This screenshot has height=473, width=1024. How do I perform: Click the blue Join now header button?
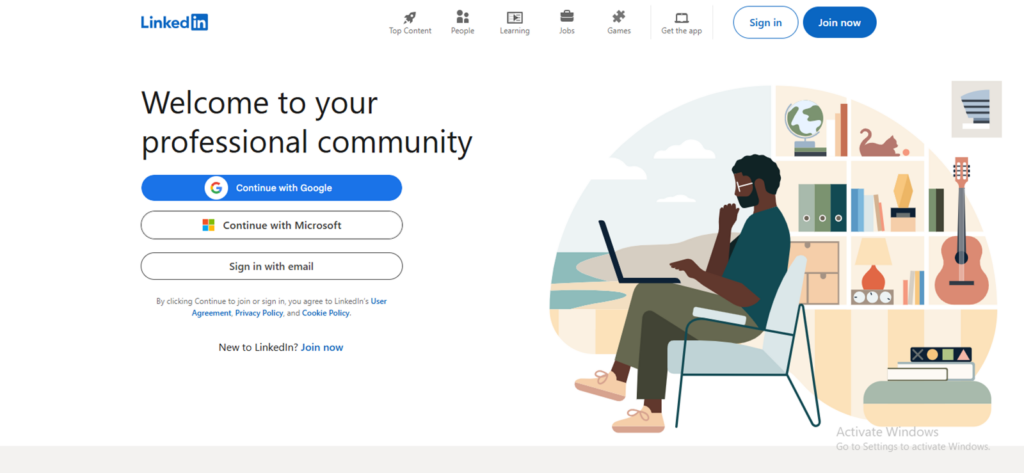tap(839, 22)
